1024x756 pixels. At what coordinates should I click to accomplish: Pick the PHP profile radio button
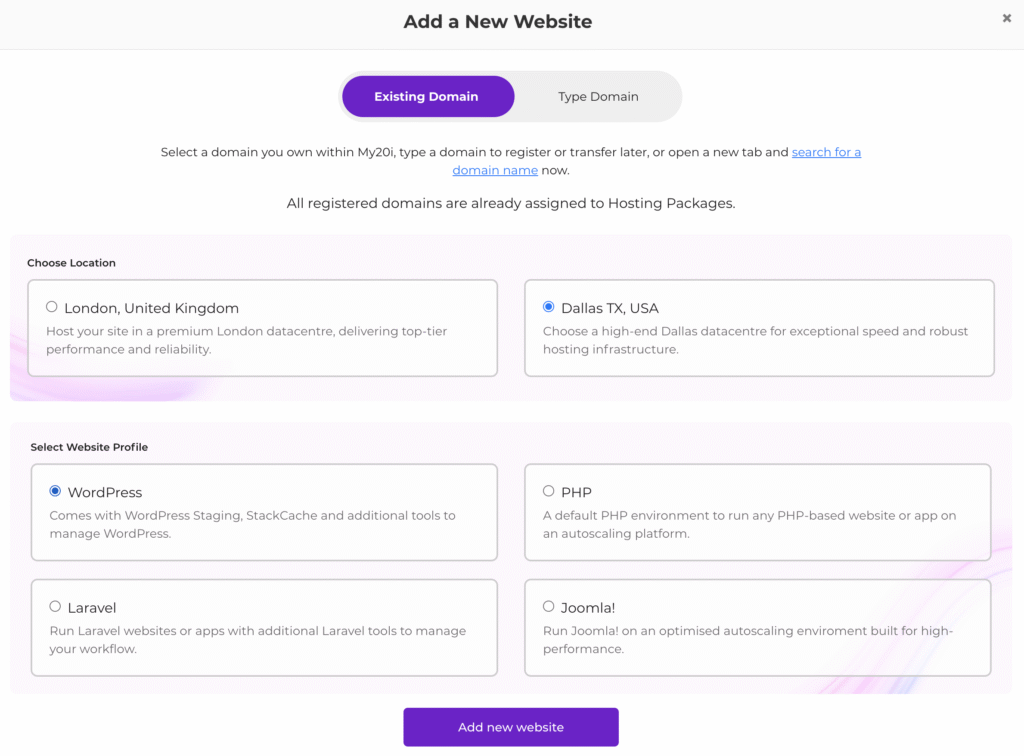click(x=549, y=491)
